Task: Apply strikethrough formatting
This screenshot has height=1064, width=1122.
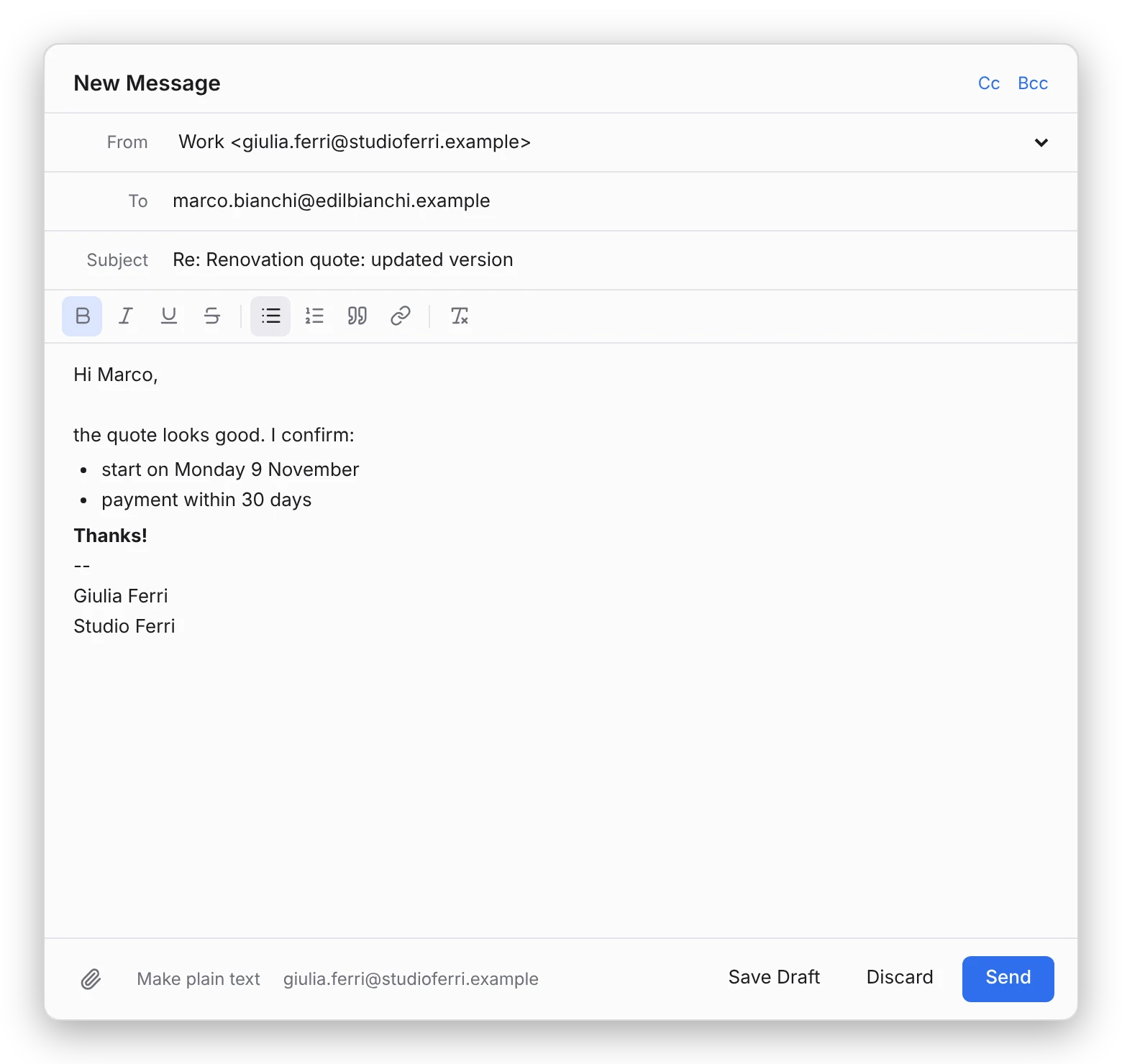Action: click(211, 316)
